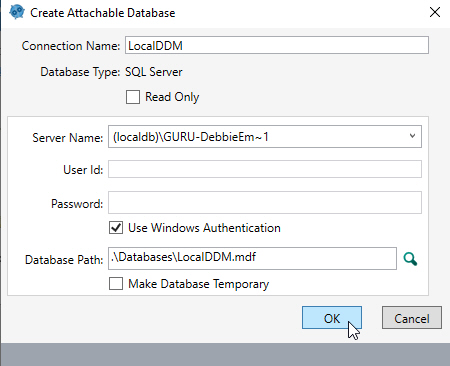Focus the Connection Name field containing LocalDDM
Image resolution: width=450 pixels, height=366 pixels.
[x=277, y=45]
